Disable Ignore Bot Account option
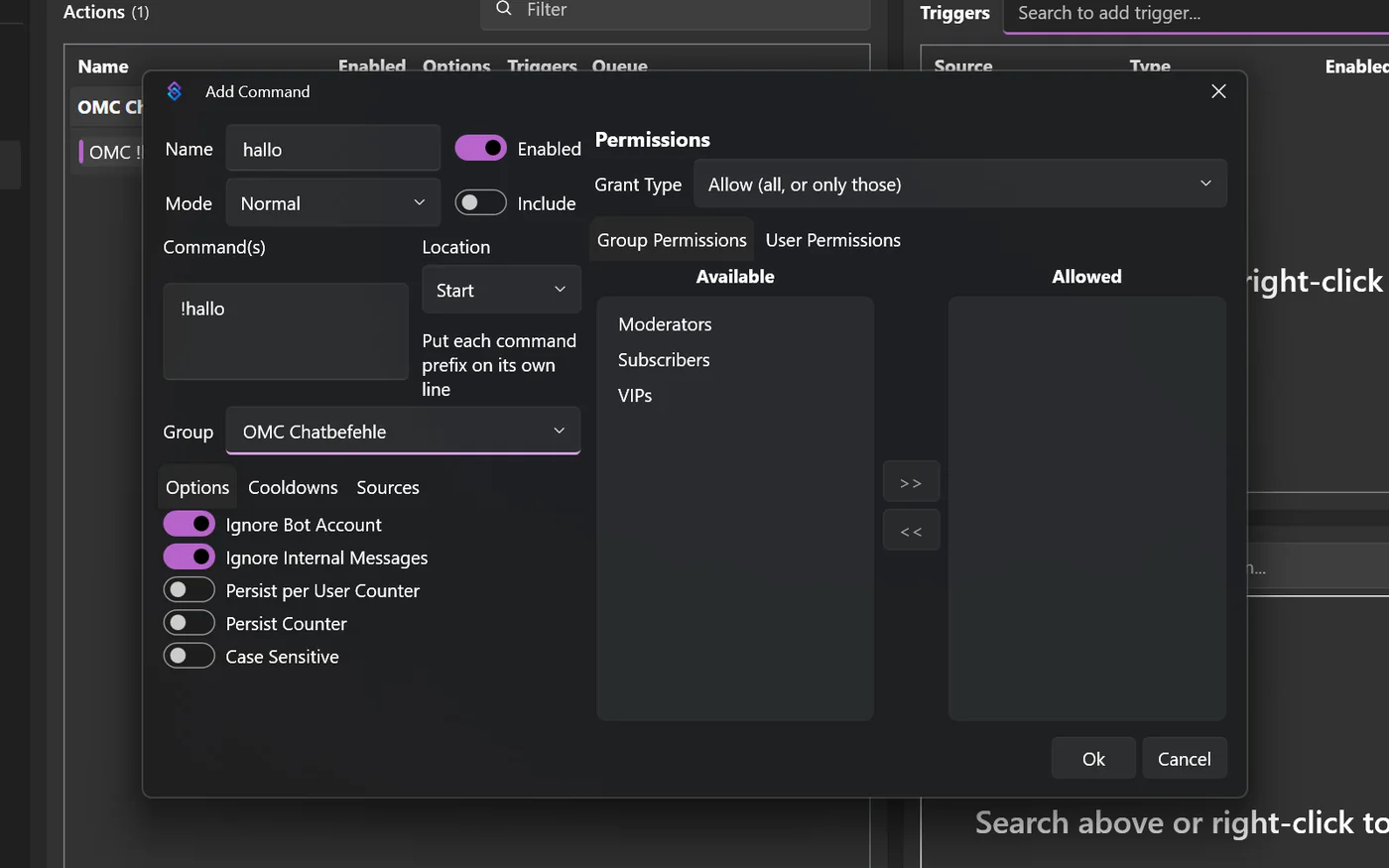The height and width of the screenshot is (868, 1389). coord(189,524)
